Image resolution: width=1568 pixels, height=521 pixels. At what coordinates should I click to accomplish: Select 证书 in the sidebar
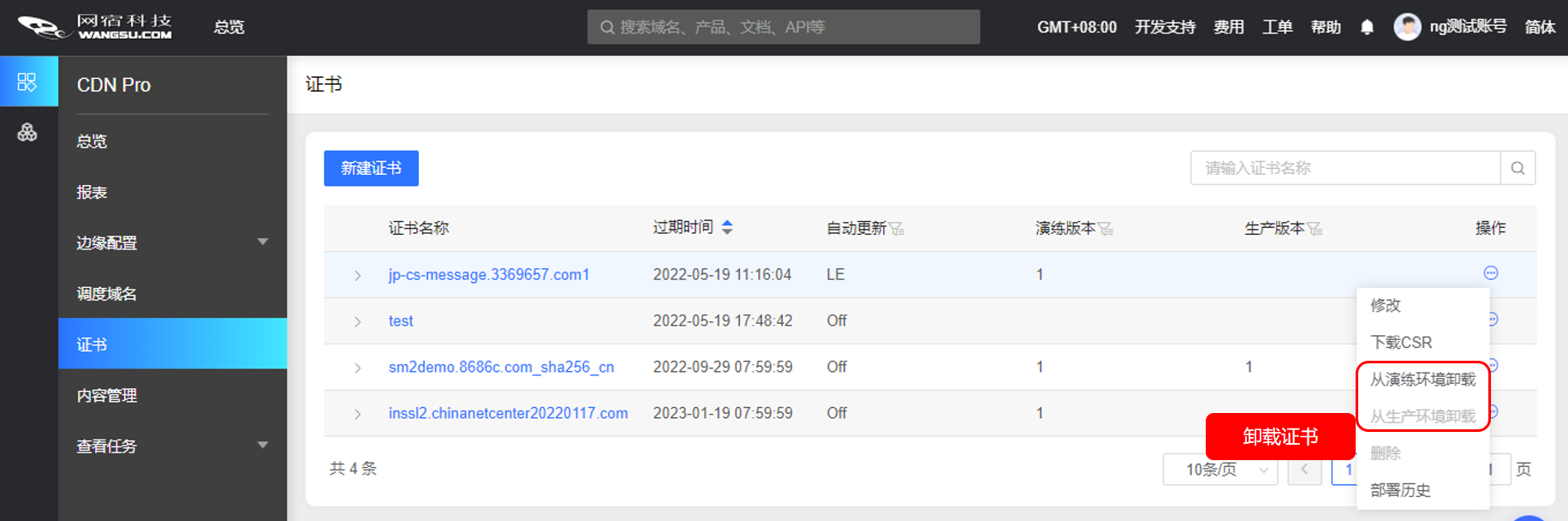click(173, 344)
